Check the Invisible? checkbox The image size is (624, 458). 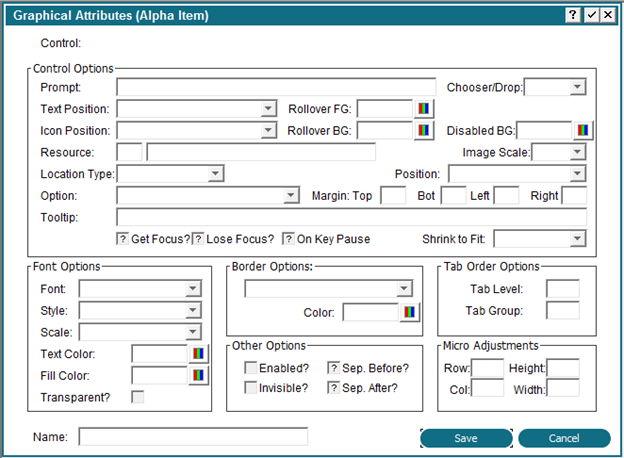point(250,388)
